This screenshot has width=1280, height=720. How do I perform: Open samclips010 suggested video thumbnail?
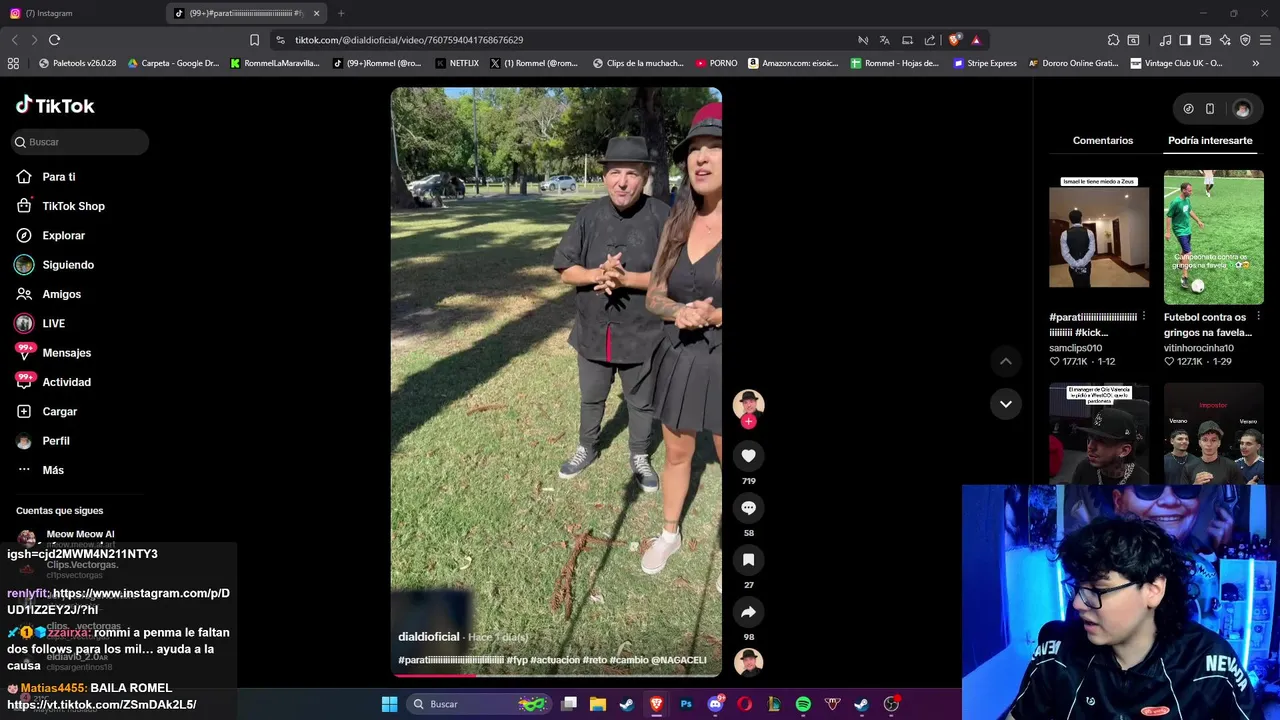1099,237
